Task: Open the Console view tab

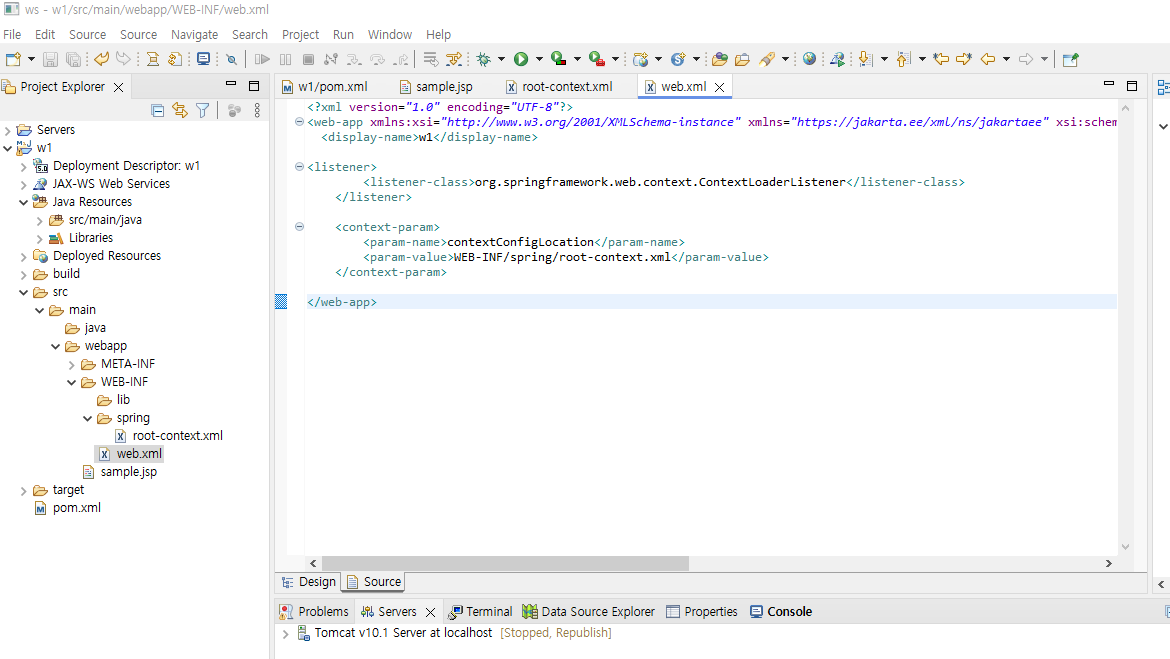Action: pos(781,611)
